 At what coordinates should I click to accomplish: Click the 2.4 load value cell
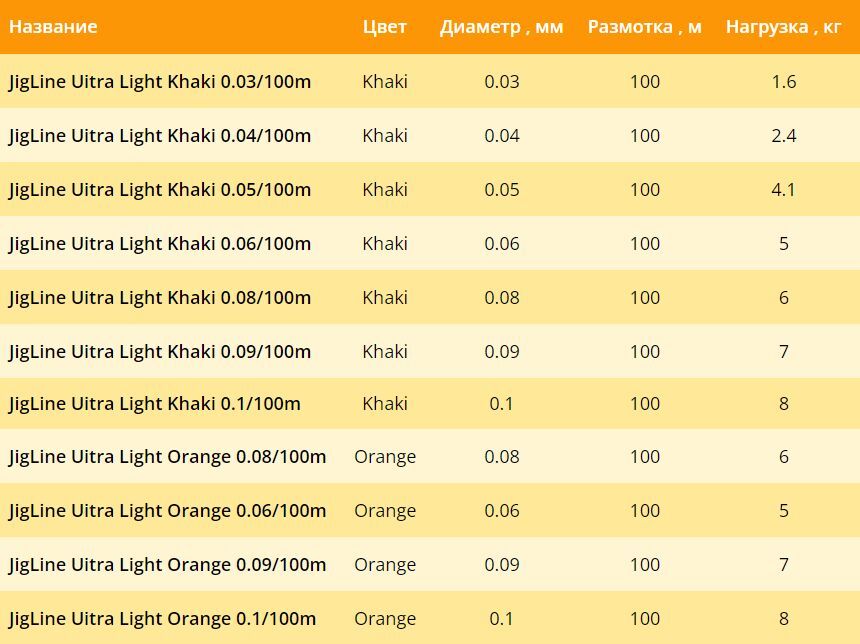coord(783,135)
